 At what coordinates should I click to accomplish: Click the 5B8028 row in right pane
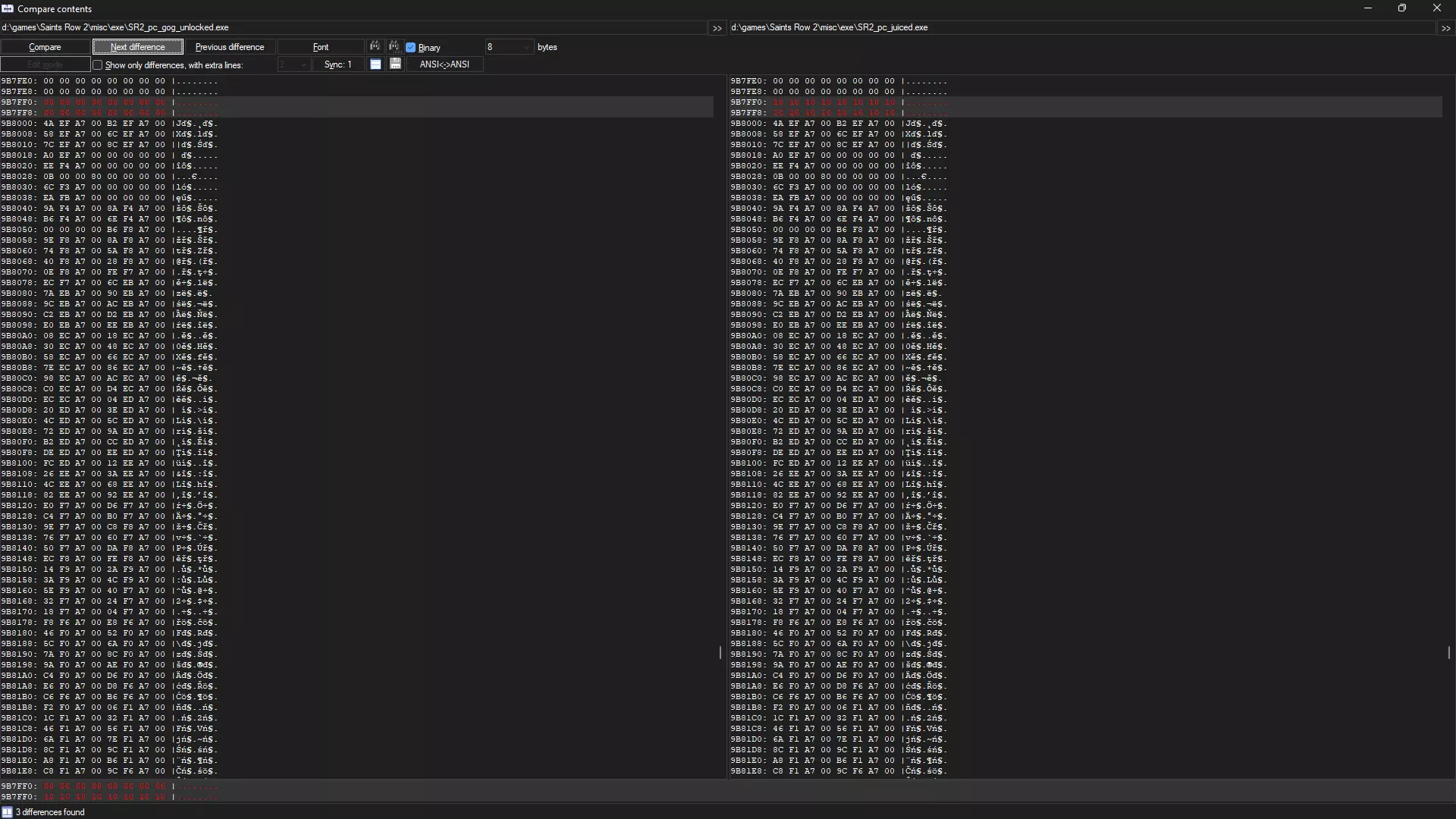click(1085, 176)
